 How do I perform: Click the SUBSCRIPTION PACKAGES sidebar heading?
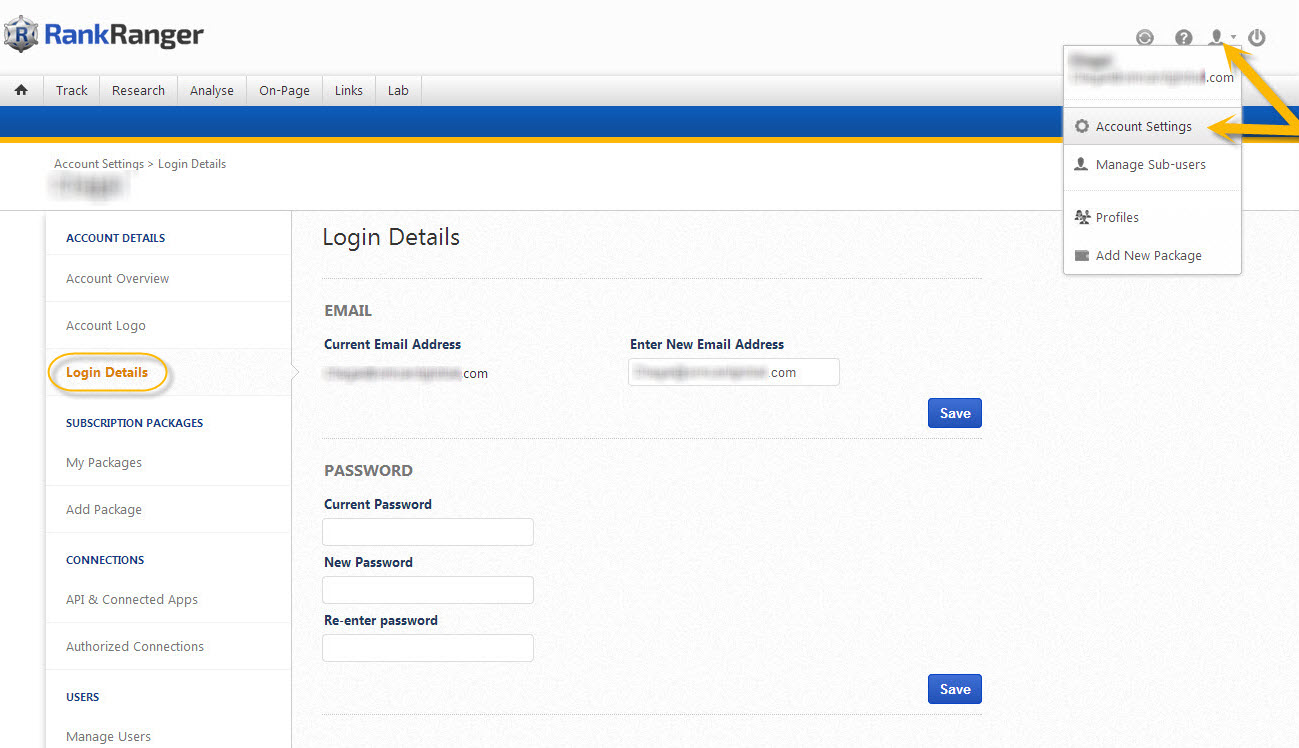coord(134,423)
